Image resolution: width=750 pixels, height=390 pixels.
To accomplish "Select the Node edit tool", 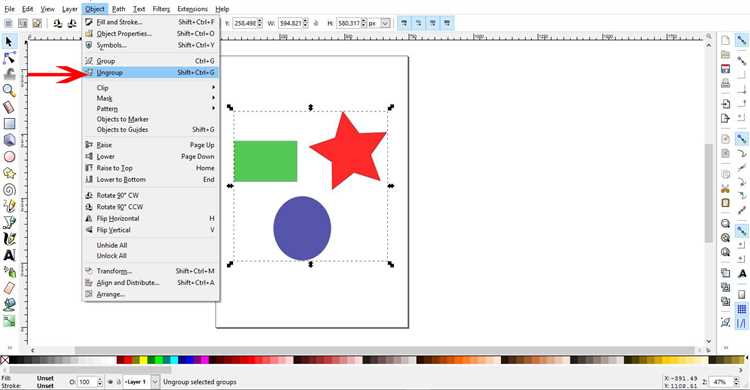I will [9, 58].
